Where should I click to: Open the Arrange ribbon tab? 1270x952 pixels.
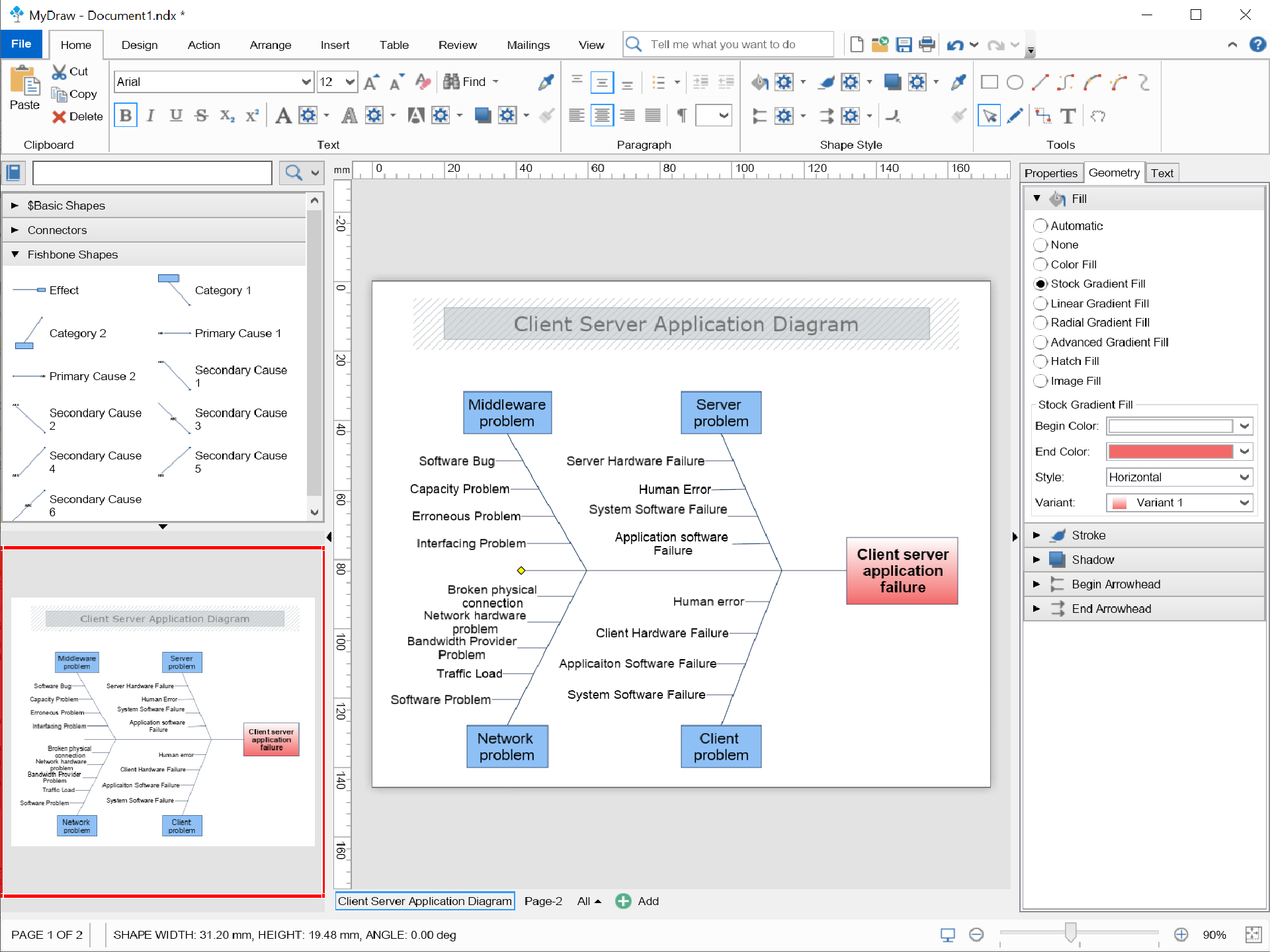(x=270, y=45)
